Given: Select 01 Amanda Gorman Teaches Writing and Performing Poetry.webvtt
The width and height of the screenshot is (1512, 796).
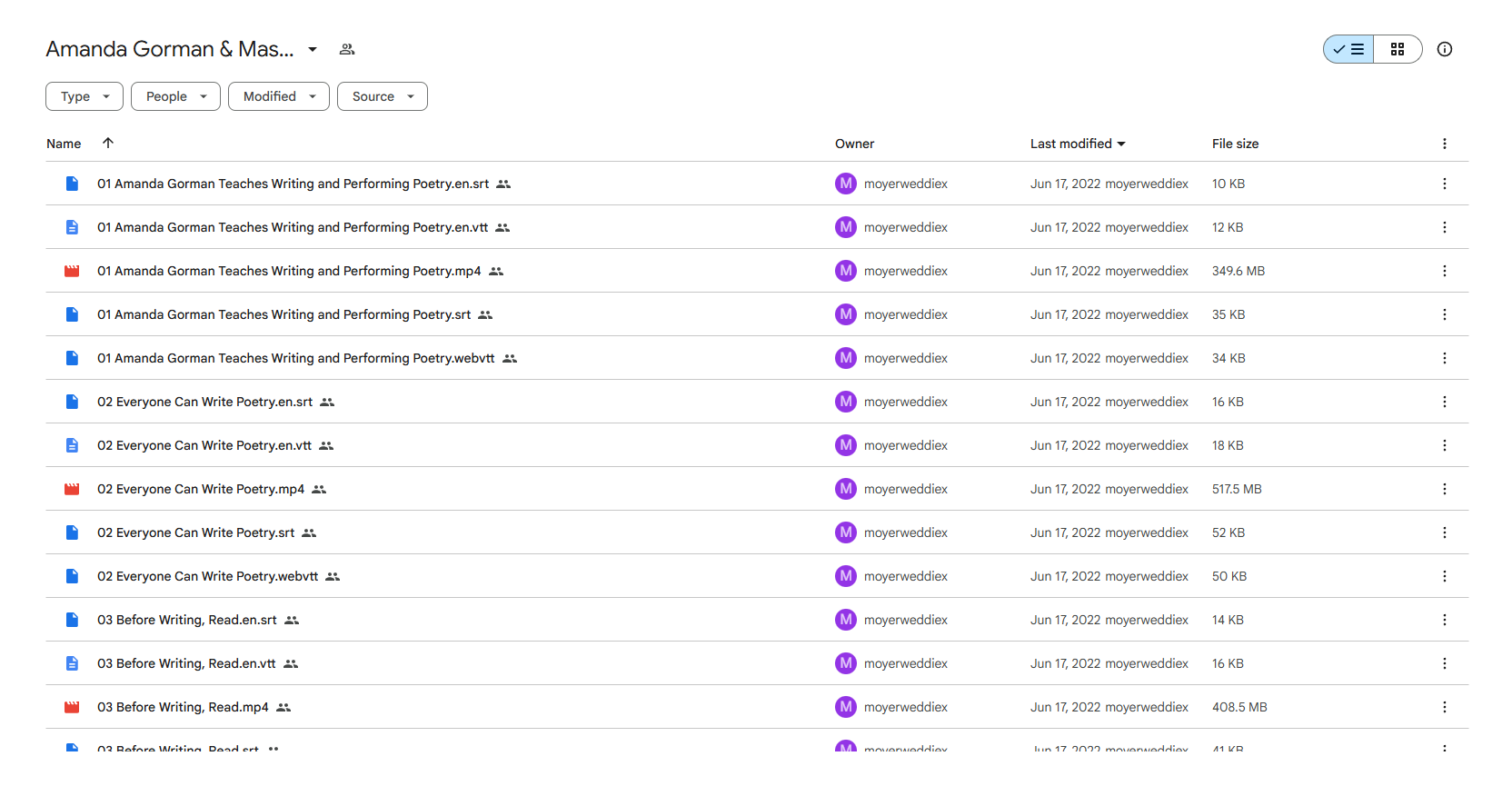Looking at the screenshot, I should coord(757,358).
